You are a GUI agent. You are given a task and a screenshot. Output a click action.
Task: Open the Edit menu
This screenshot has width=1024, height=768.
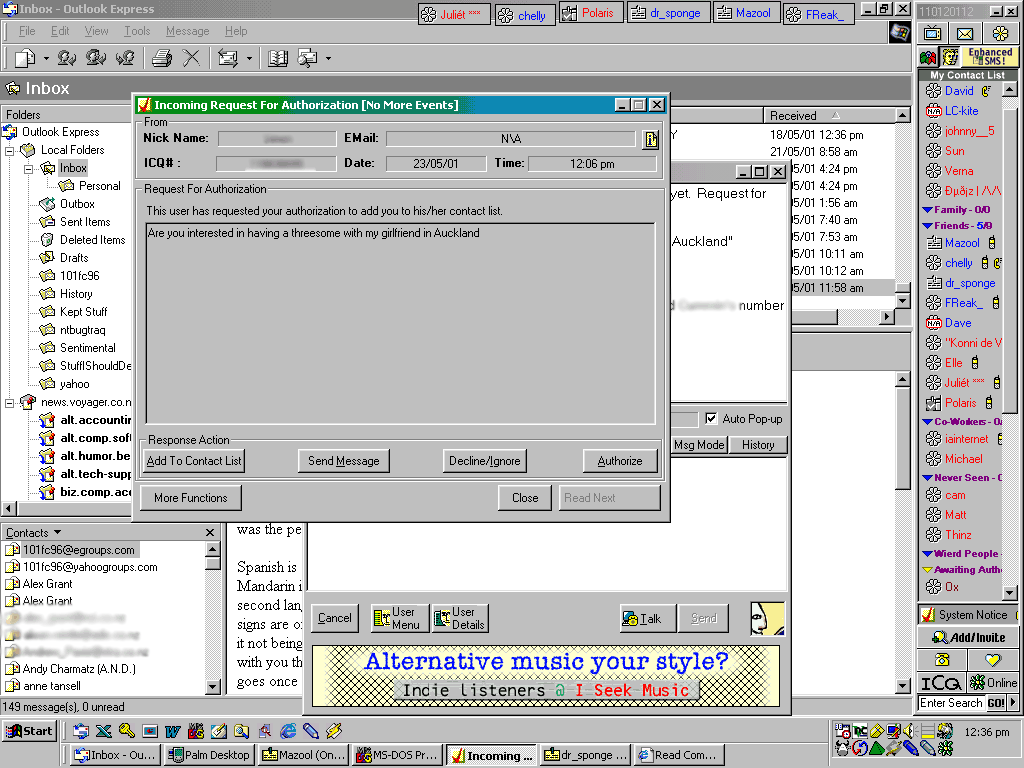(60, 31)
